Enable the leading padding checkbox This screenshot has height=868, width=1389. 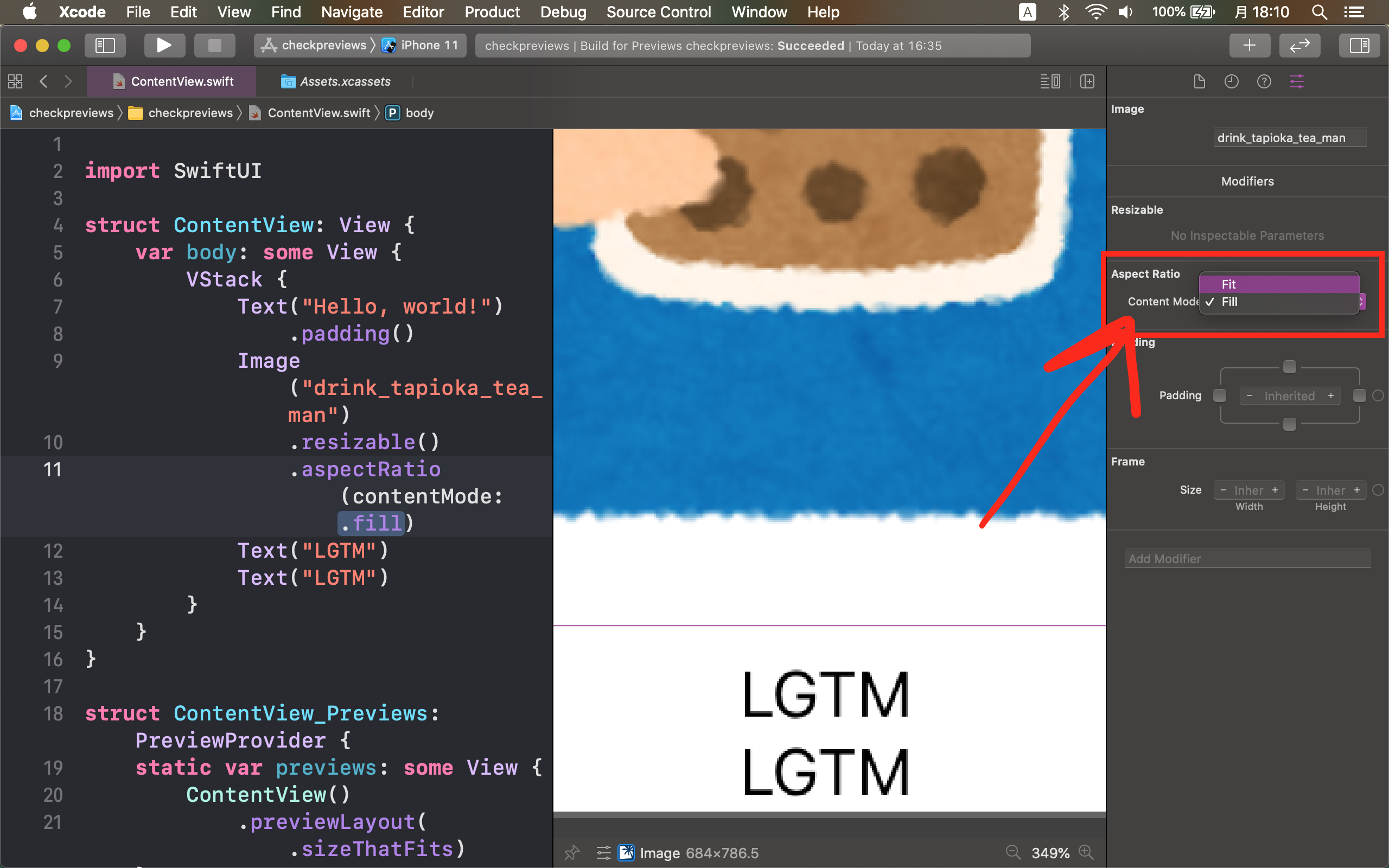pyautogui.click(x=1220, y=395)
